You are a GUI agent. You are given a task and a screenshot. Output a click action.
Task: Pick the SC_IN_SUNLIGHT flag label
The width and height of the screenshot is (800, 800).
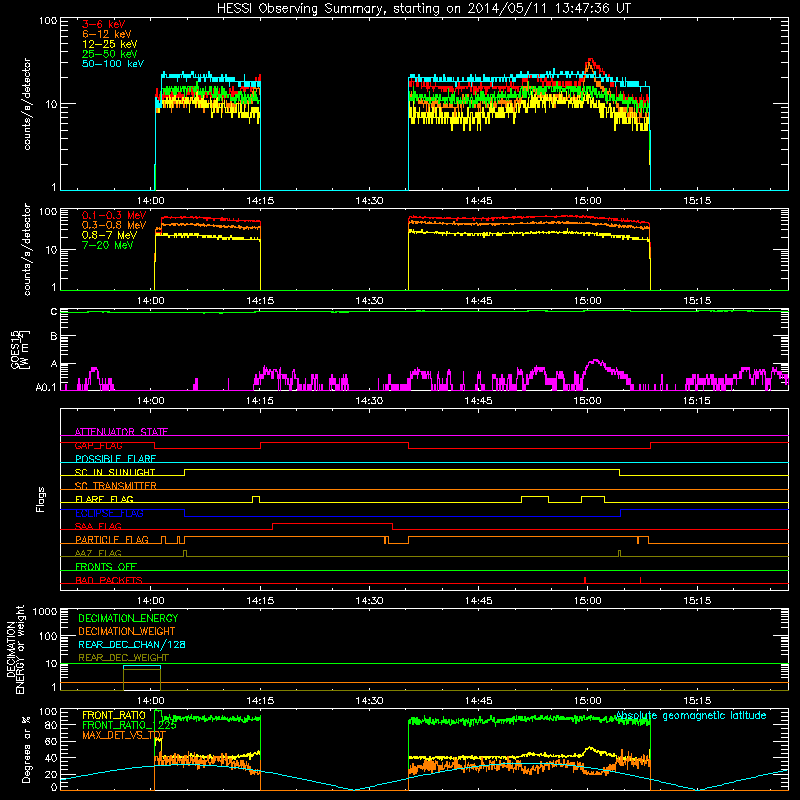[115, 472]
